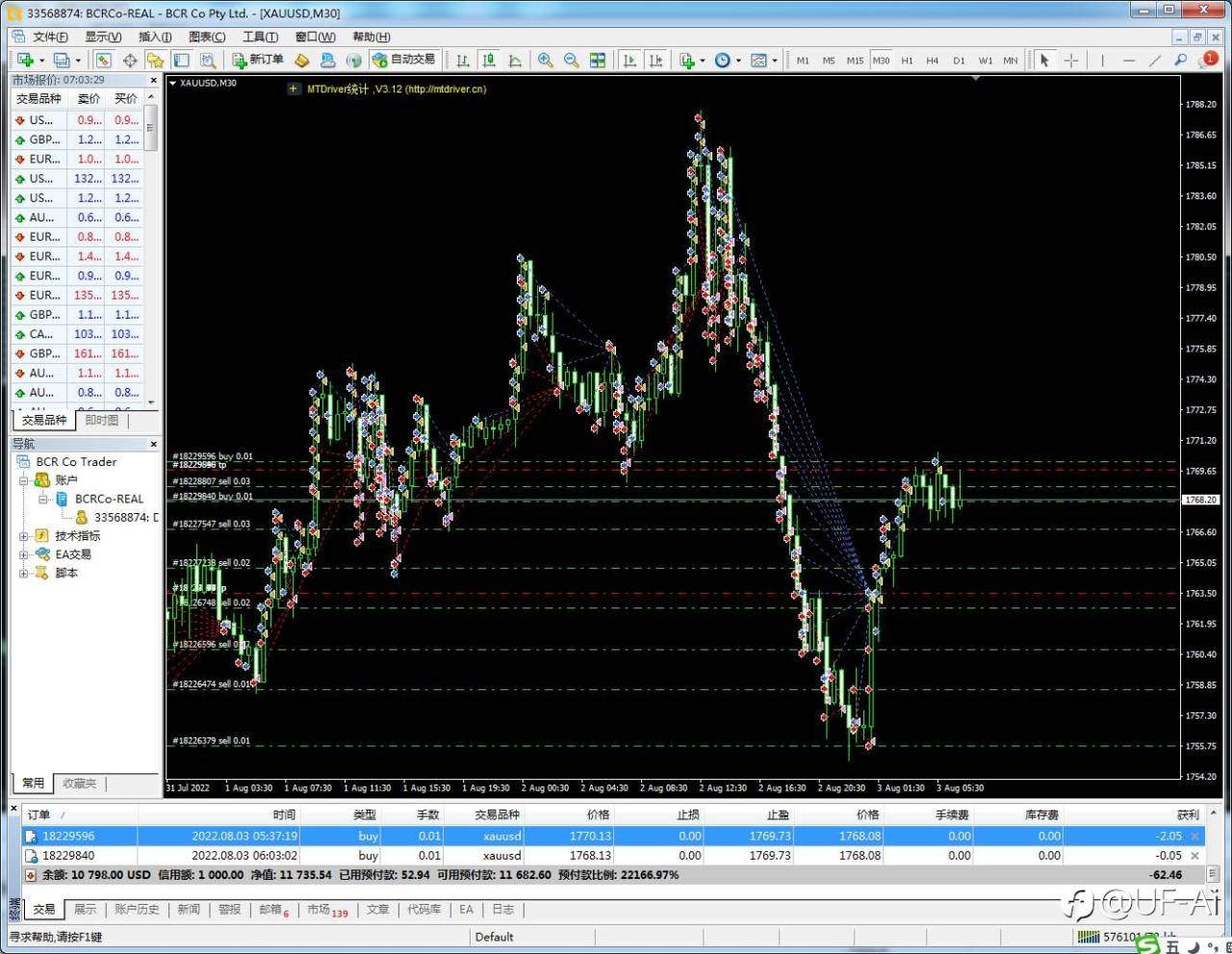Select D1 timeframe
This screenshot has width=1232, height=954.
point(959,60)
